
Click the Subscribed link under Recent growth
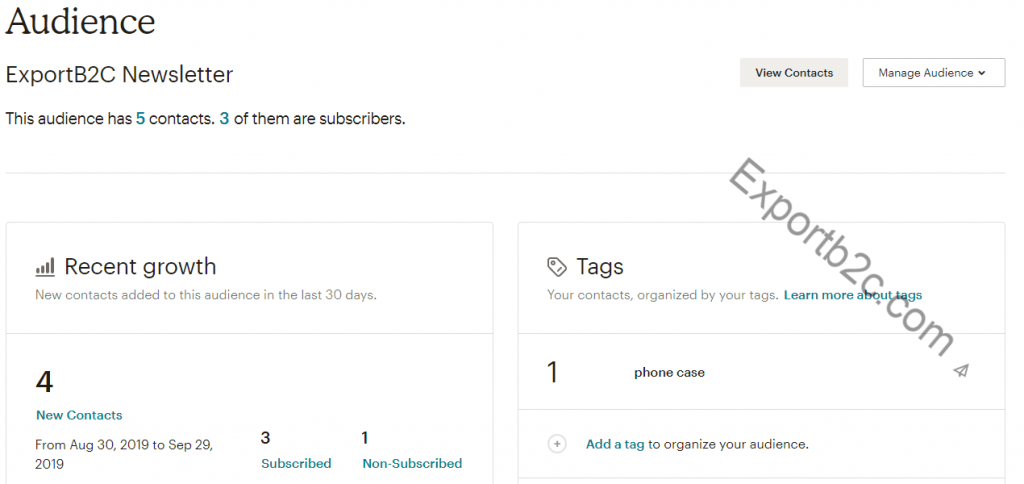[296, 464]
